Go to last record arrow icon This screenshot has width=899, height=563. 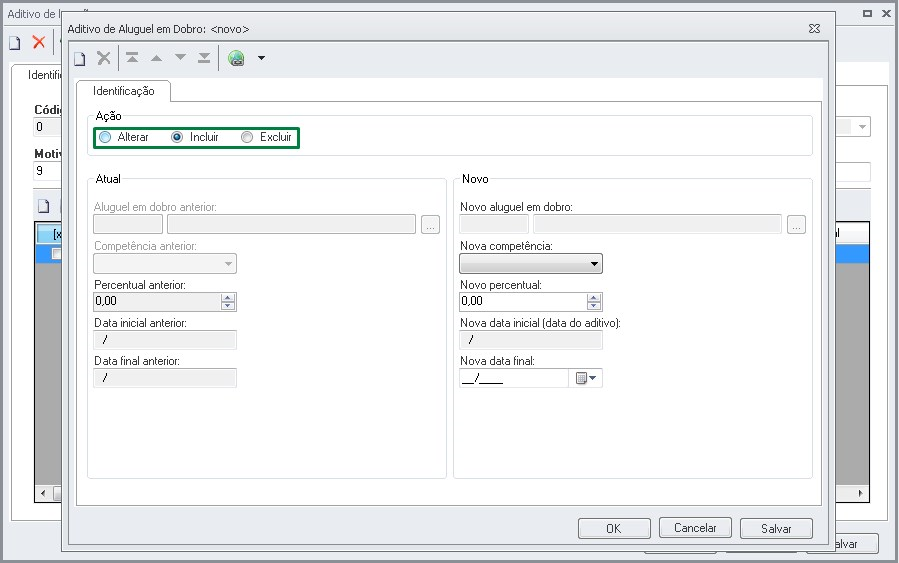tap(204, 57)
